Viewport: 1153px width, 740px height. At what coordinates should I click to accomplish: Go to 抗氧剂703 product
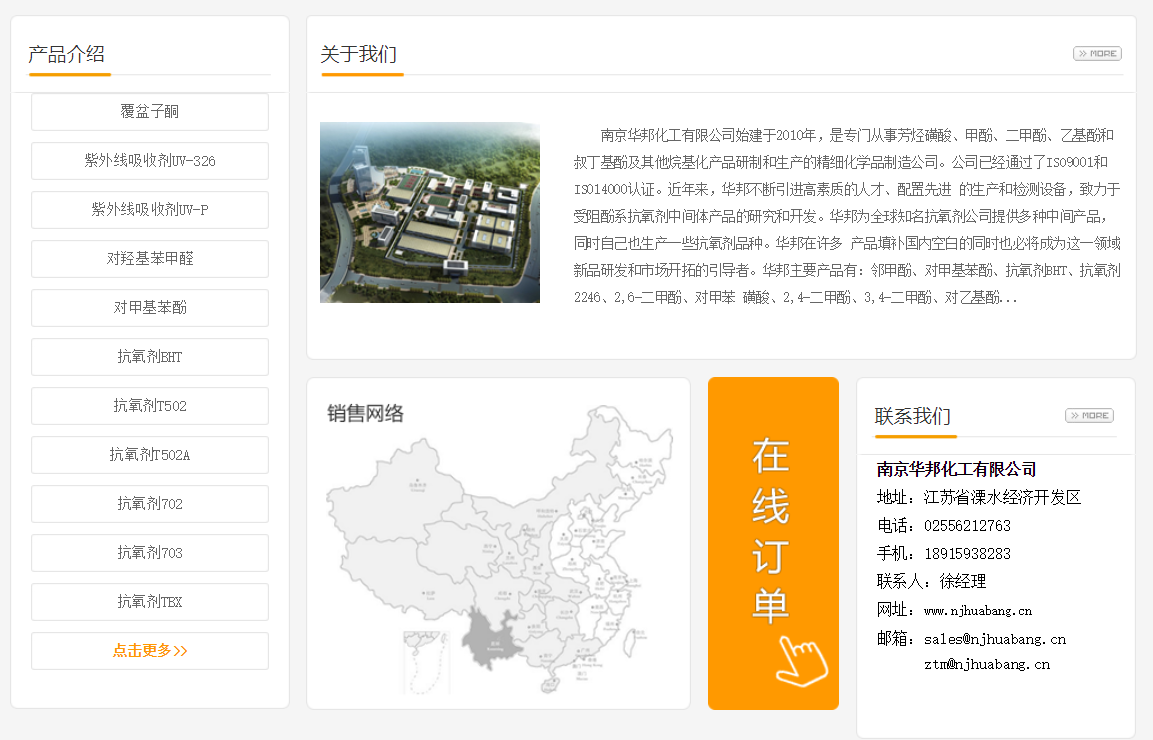point(150,553)
